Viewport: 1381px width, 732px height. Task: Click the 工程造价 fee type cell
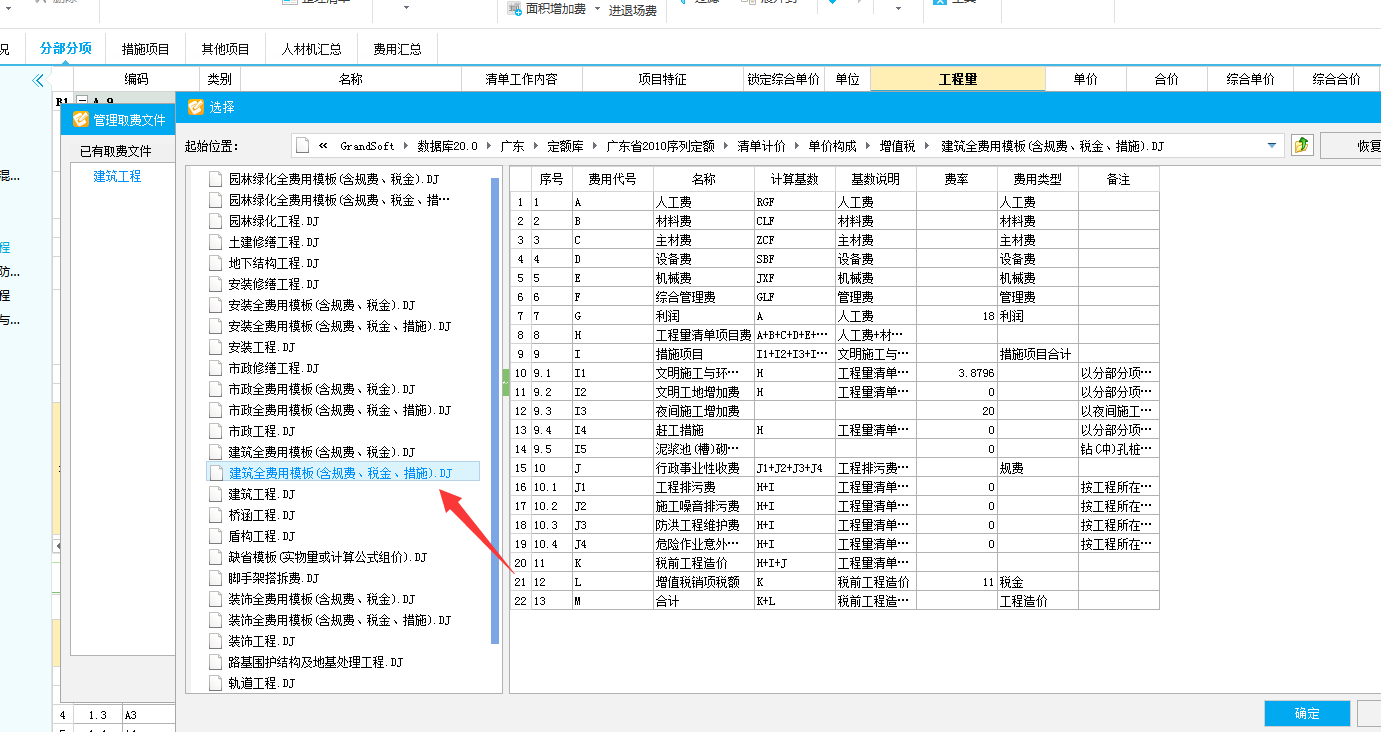(1038, 601)
